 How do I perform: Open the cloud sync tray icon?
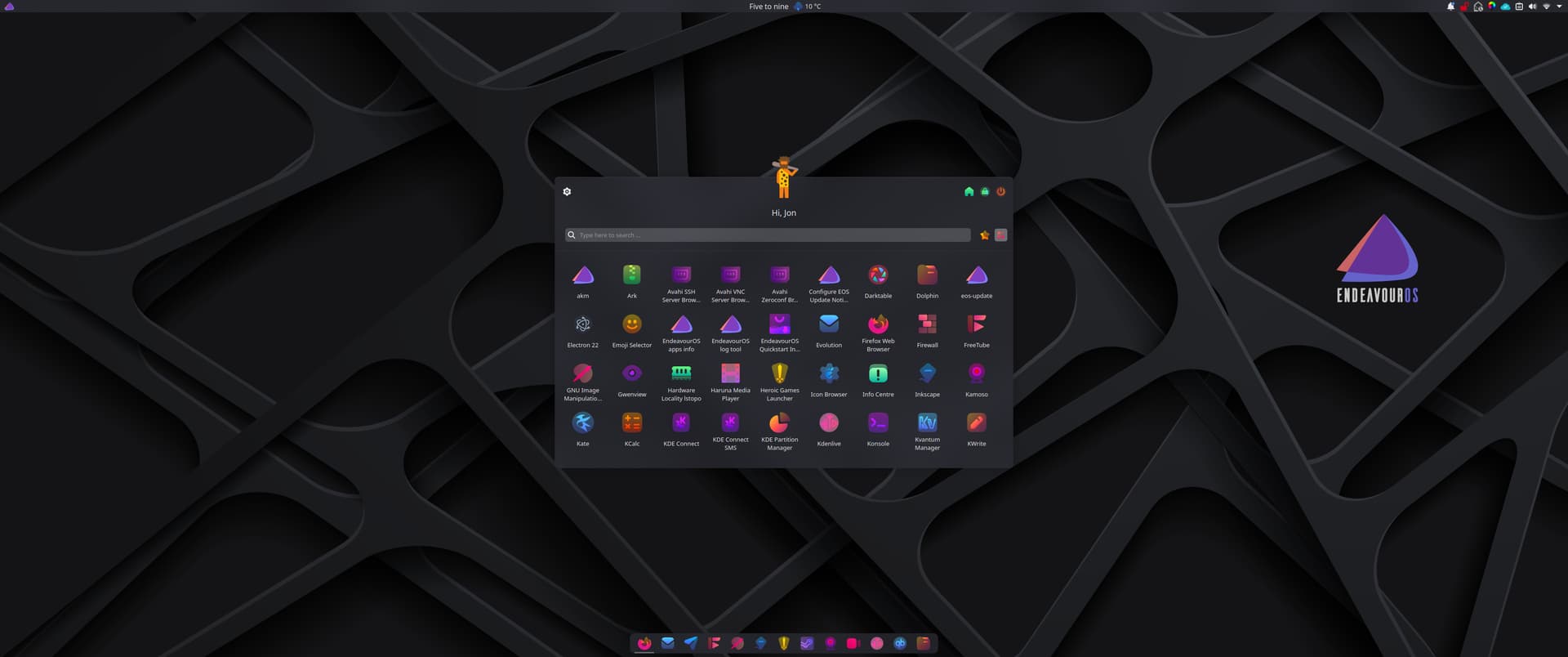point(1505,7)
